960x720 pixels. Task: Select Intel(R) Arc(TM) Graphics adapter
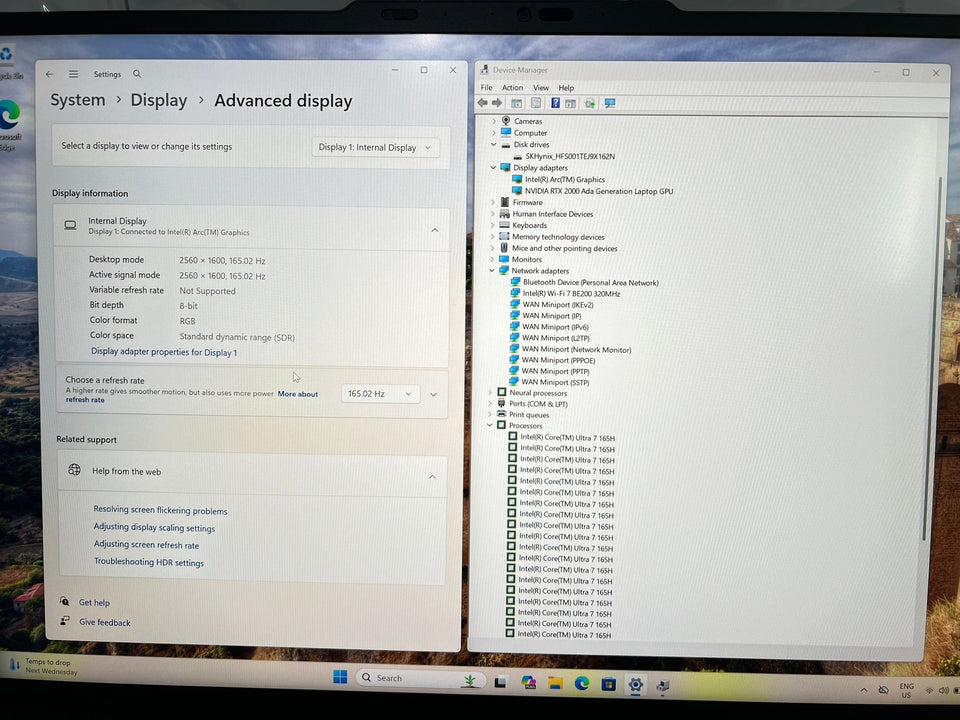[564, 179]
